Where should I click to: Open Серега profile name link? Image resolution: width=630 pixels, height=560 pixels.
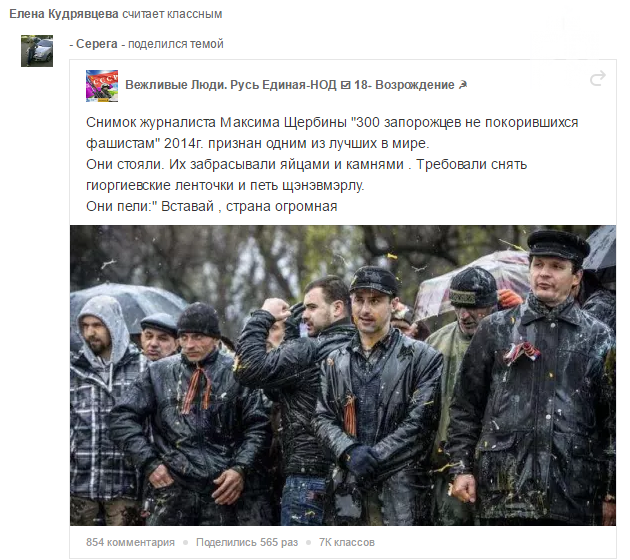96,44
